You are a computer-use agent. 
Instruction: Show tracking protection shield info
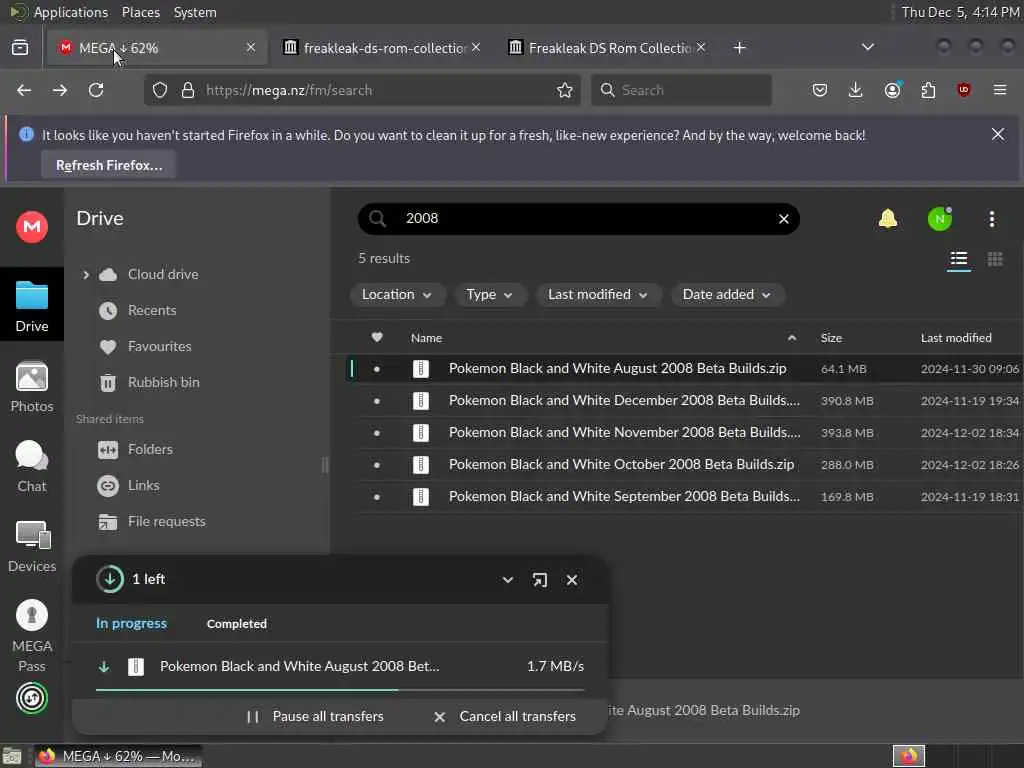tap(160, 90)
